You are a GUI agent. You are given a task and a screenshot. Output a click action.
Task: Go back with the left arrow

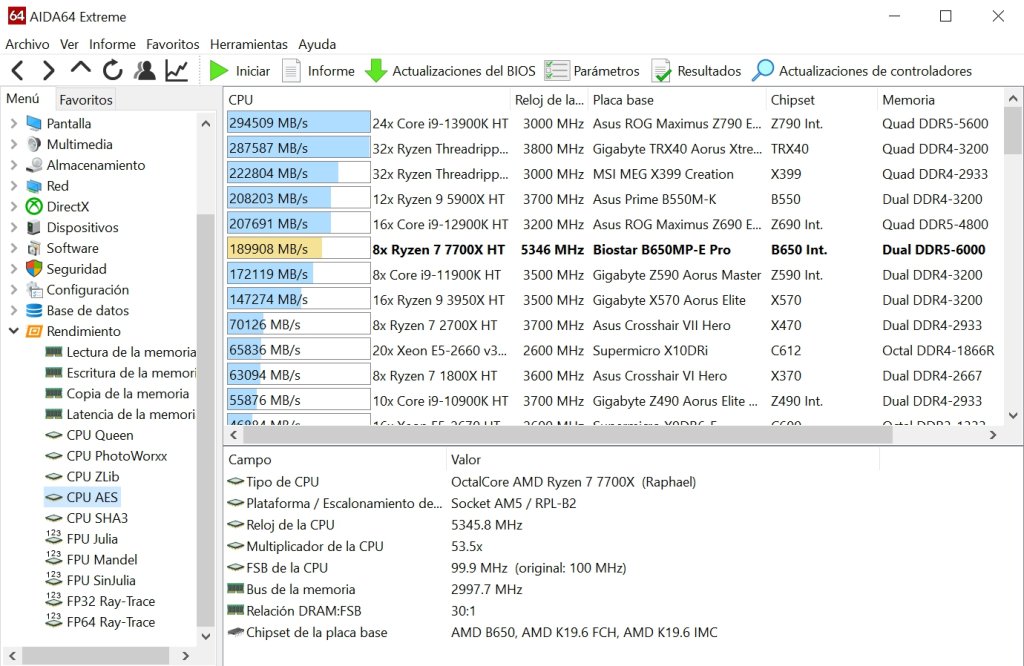[x=18, y=71]
